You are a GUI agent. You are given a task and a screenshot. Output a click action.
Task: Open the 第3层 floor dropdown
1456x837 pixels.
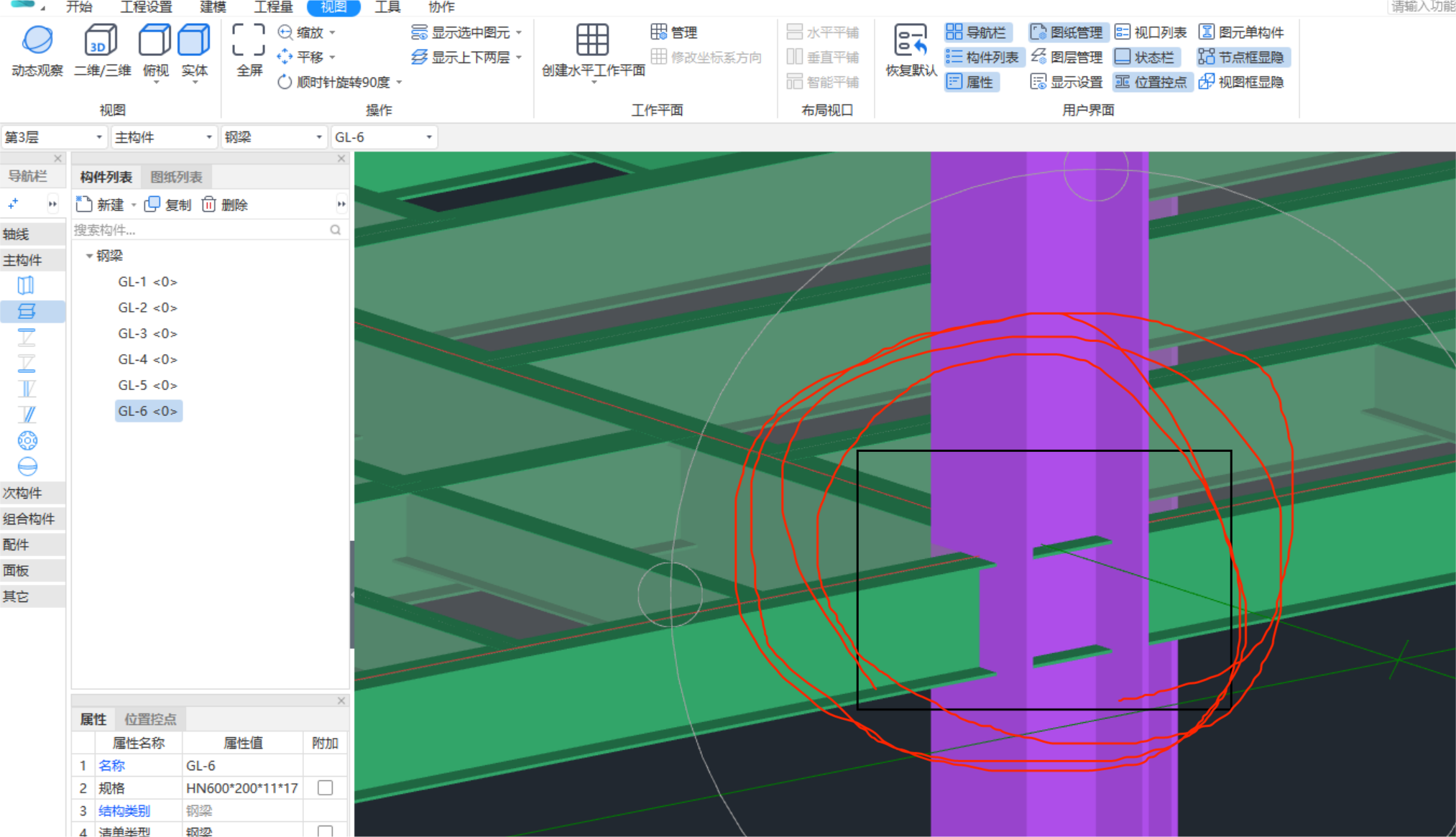point(54,137)
